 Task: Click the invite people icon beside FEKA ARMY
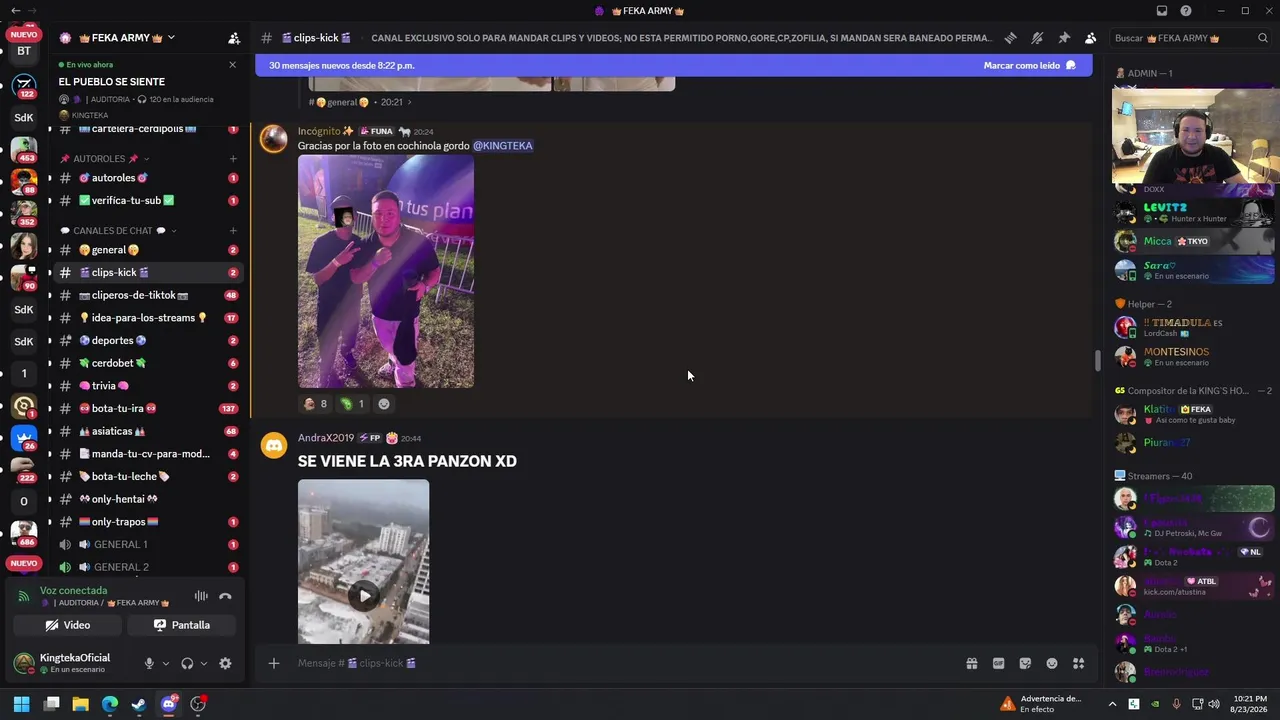click(234, 38)
